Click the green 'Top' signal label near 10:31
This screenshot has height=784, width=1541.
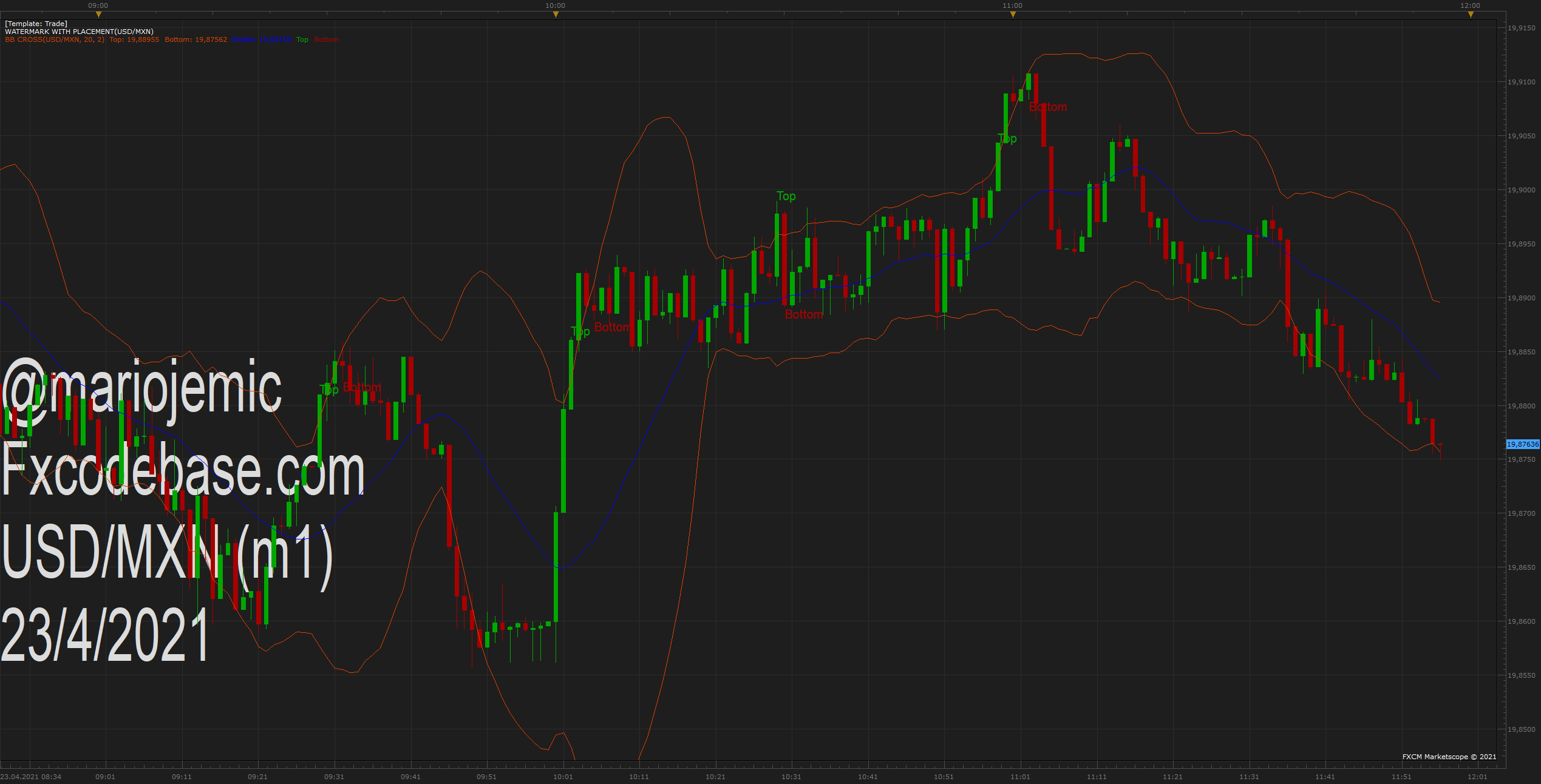[786, 196]
